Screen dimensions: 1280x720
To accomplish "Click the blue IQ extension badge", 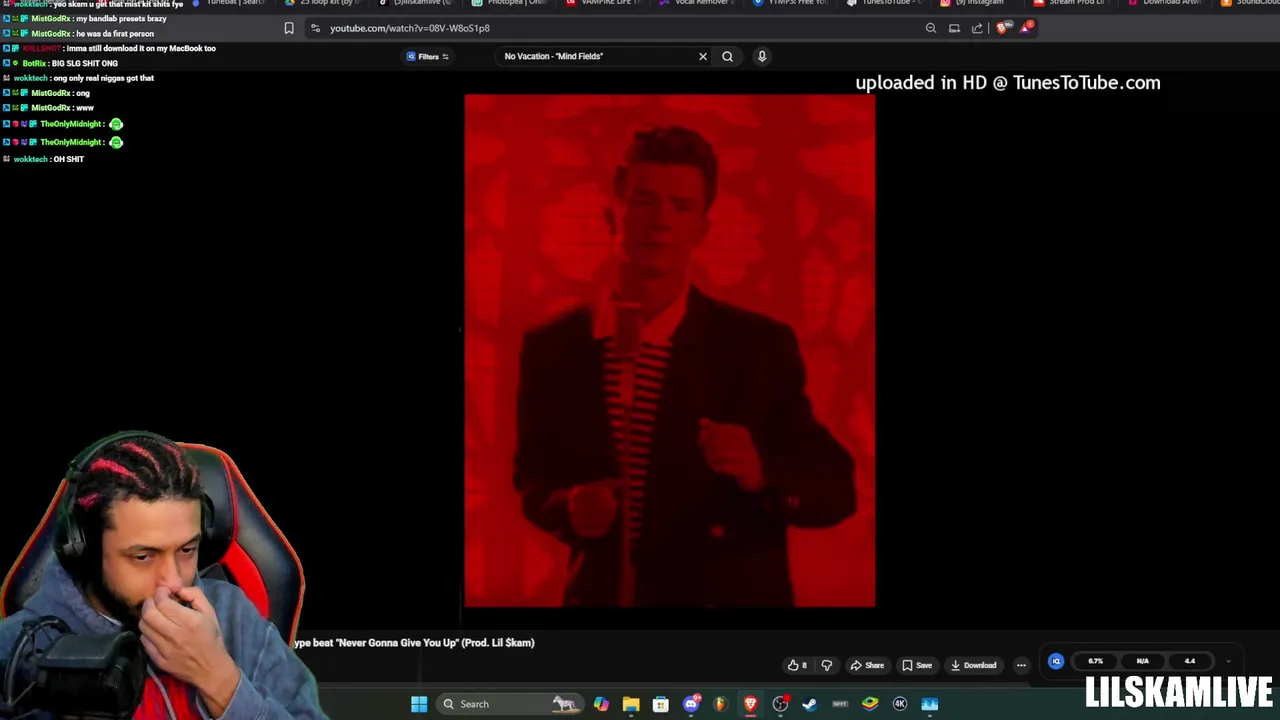I will click(1056, 661).
